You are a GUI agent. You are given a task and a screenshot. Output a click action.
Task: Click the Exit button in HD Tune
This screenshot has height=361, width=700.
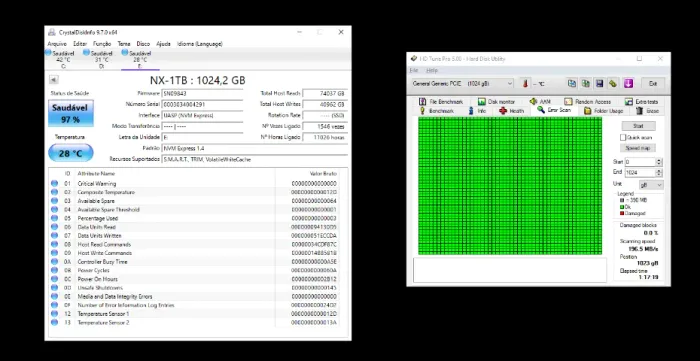pos(653,83)
